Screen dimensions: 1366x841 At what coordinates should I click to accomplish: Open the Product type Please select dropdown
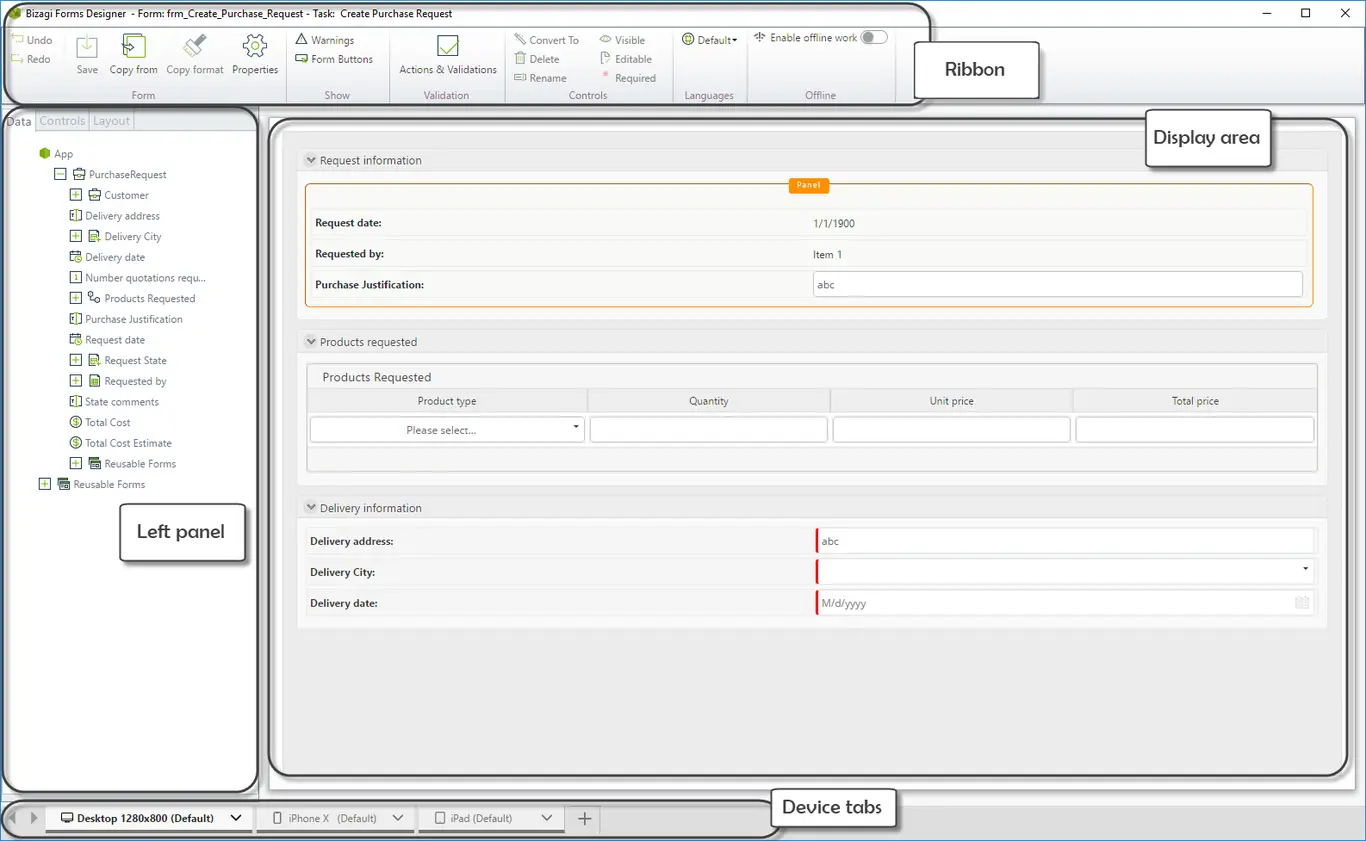pos(447,430)
